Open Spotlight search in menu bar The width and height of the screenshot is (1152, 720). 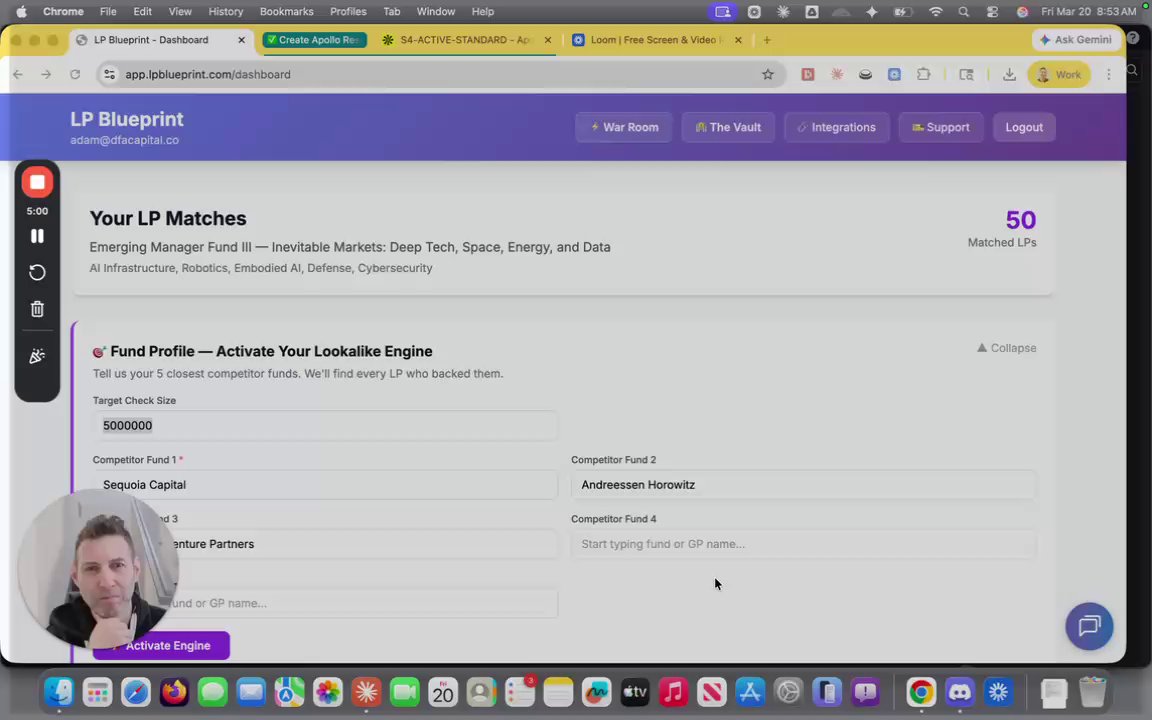pyautogui.click(x=963, y=12)
